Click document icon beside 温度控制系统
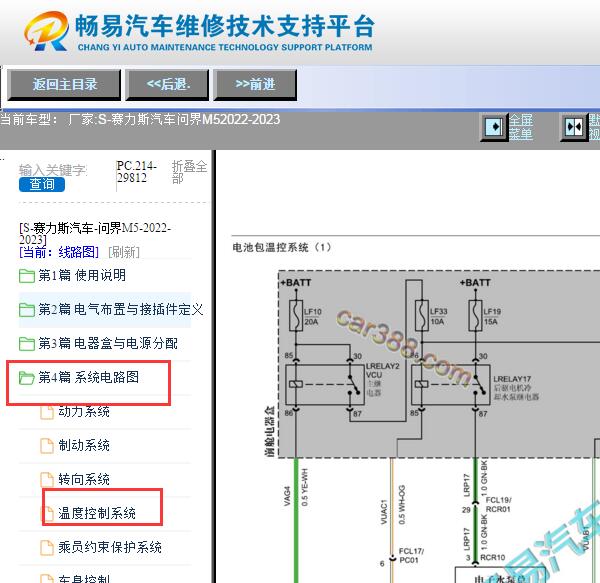The width and height of the screenshot is (600, 583). (47, 514)
